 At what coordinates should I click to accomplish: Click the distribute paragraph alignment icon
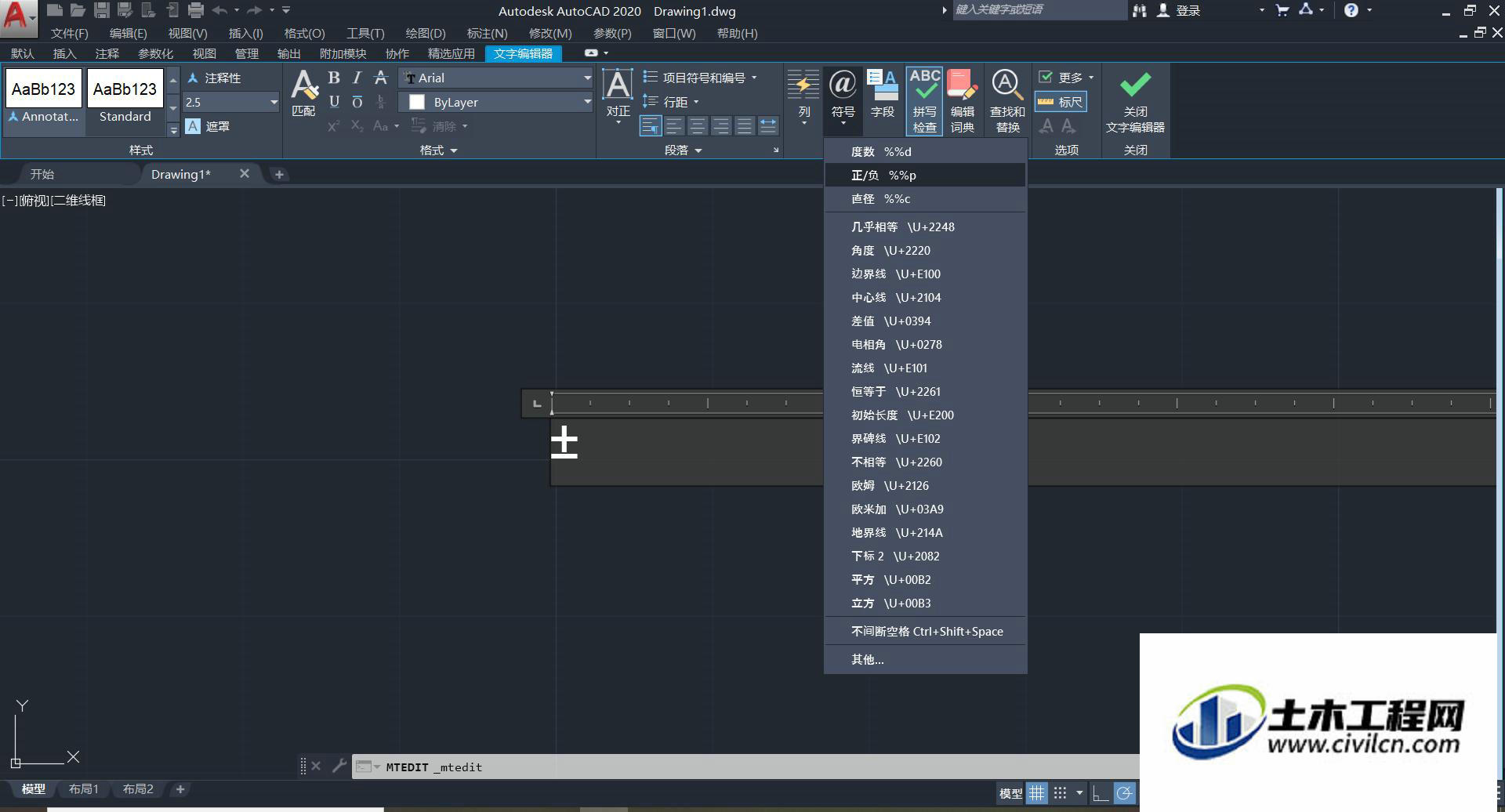pos(768,125)
